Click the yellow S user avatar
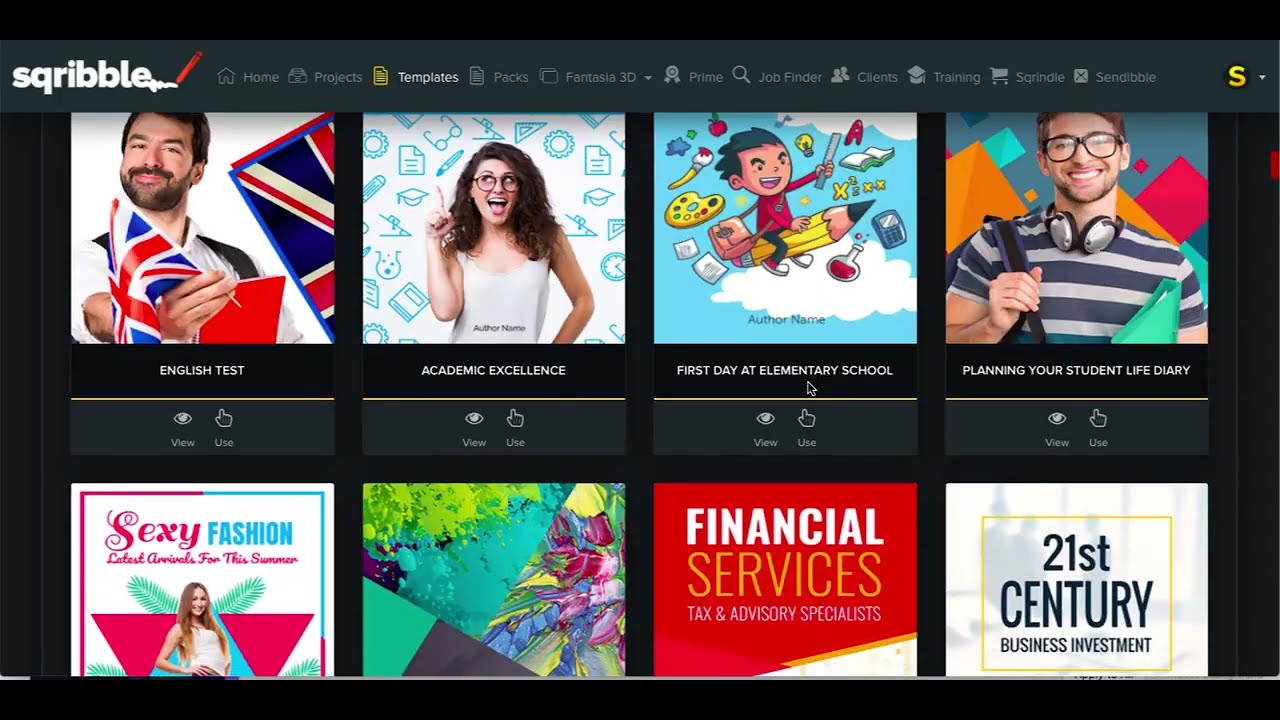 [x=1237, y=76]
